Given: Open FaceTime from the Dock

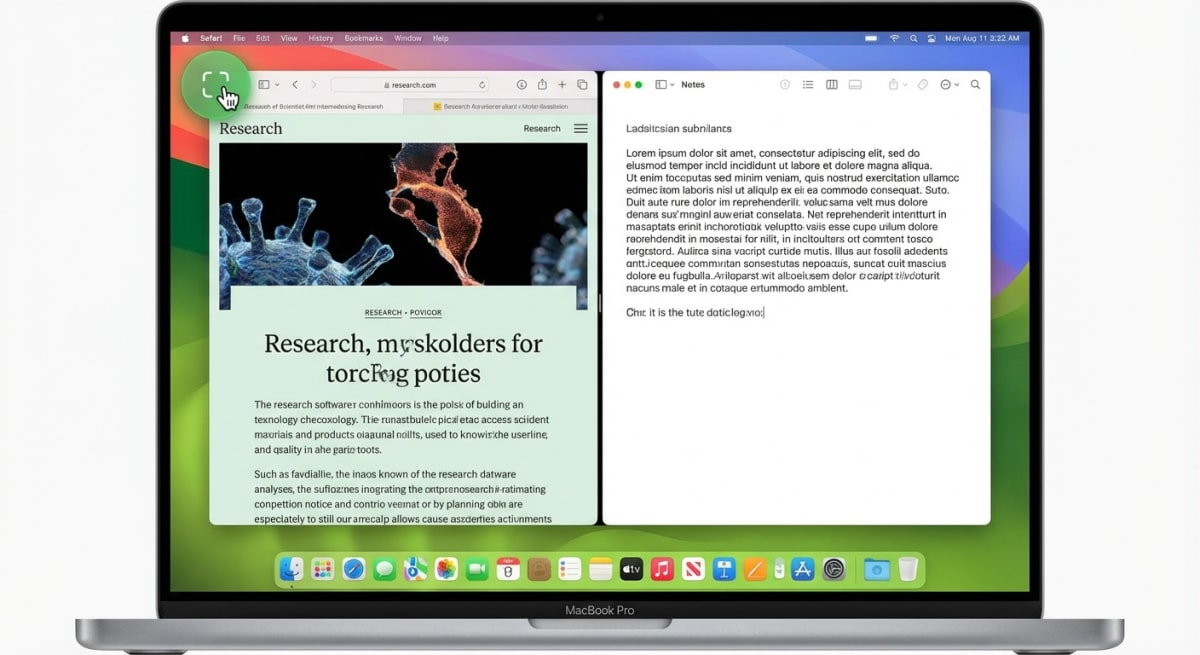Looking at the screenshot, I should (x=477, y=569).
